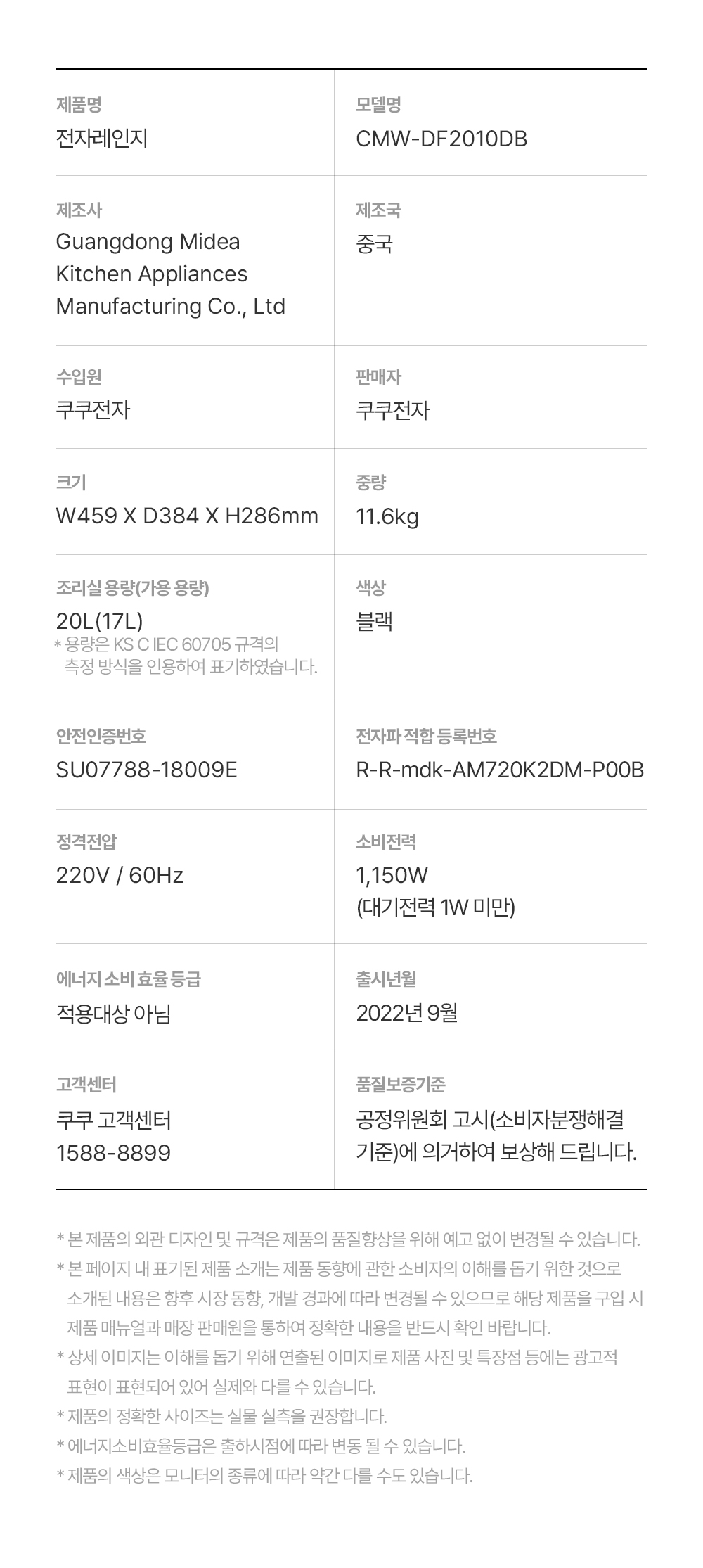The image size is (703, 1568).
Task: Click the model name CMW-DF2010DB
Action: tap(441, 139)
